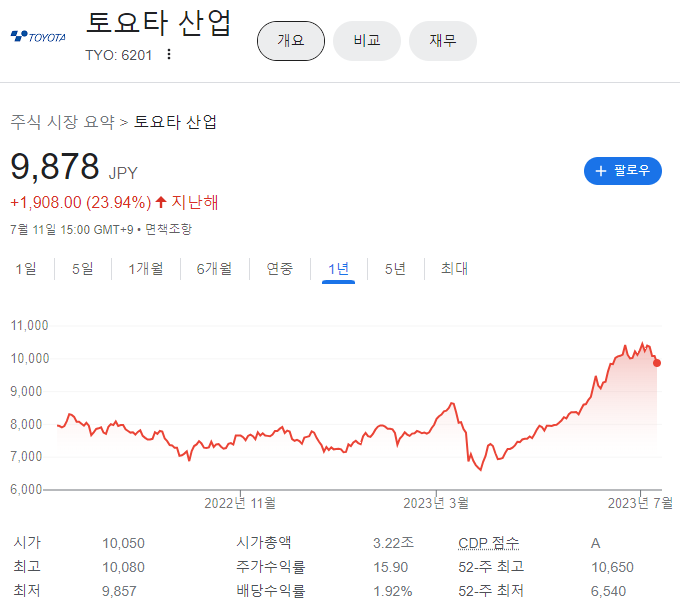Image resolution: width=680 pixels, height=607 pixels.
Task: Click the 52-주 최저 value 6,540
Action: (x=608, y=591)
